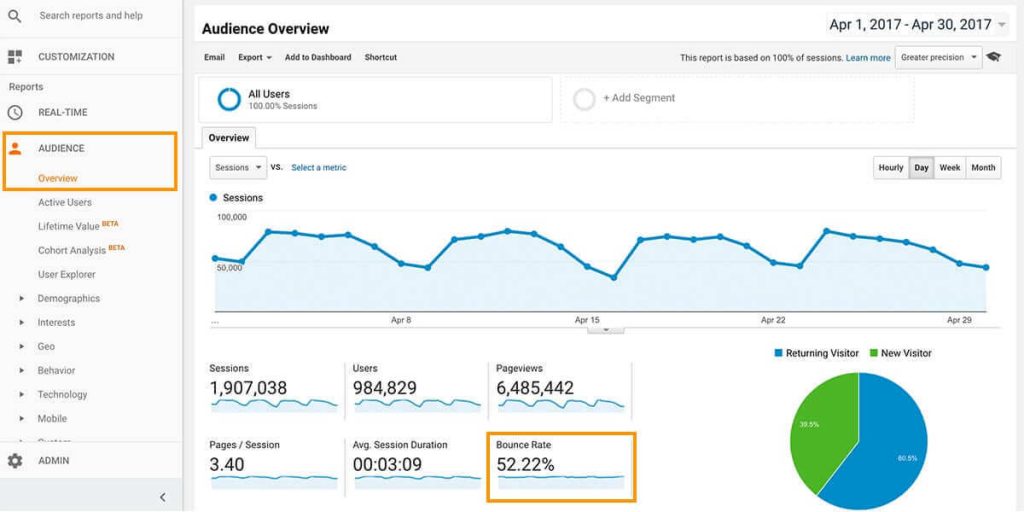
Task: Set chart granularity to Hourly
Action: pyautogui.click(x=890, y=168)
